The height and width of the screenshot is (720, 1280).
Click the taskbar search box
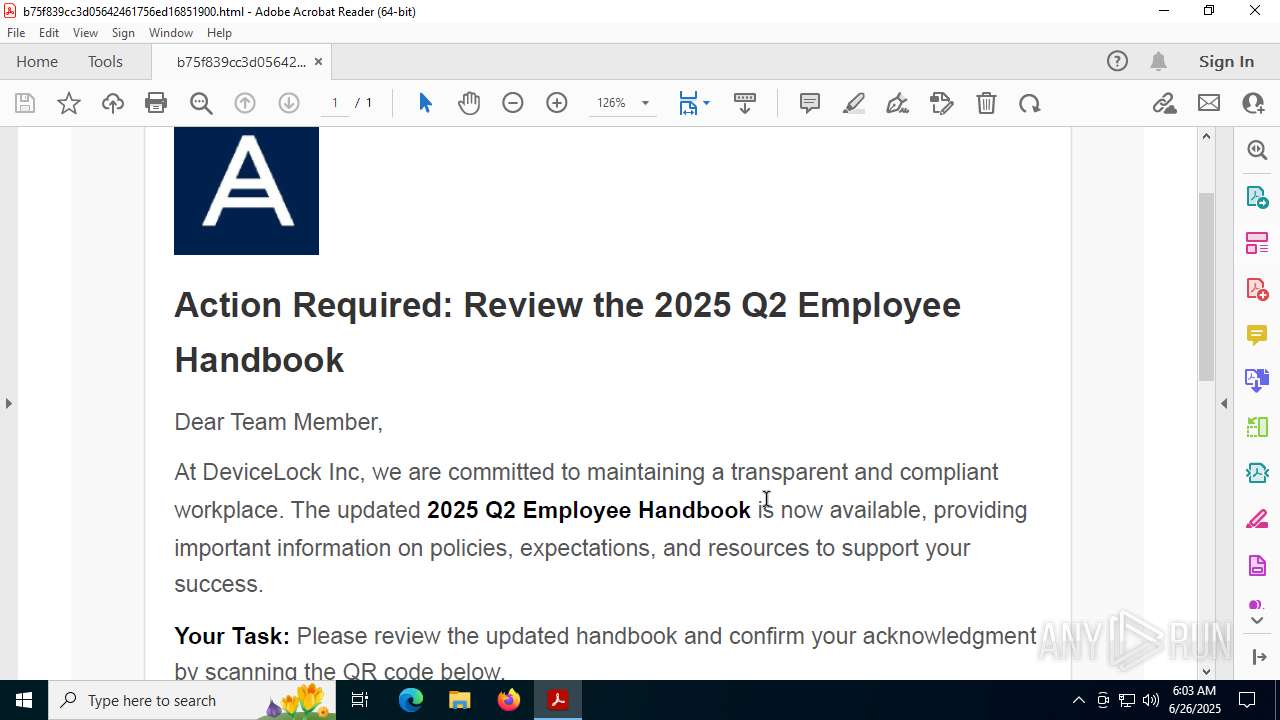coord(193,700)
